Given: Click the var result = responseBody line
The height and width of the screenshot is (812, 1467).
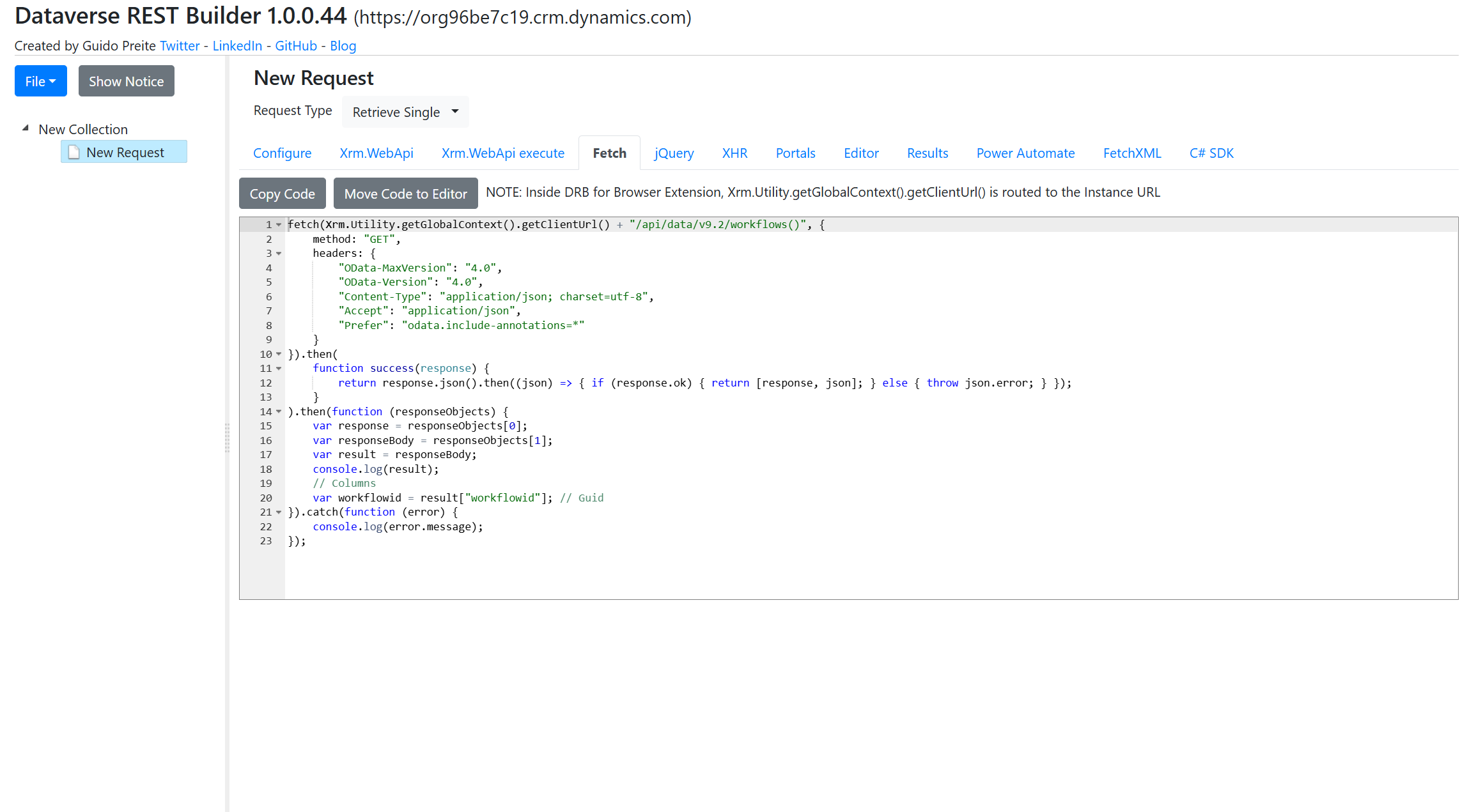Looking at the screenshot, I should point(394,455).
